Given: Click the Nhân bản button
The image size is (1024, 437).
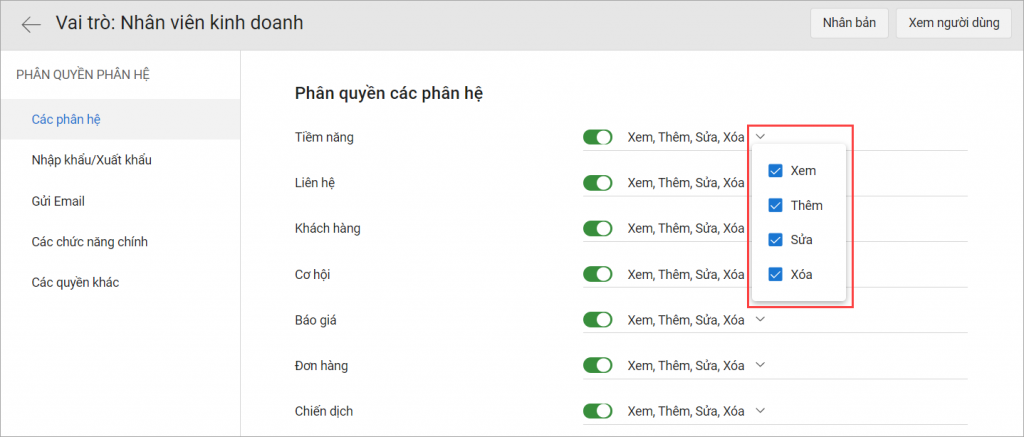Looking at the screenshot, I should point(849,24).
